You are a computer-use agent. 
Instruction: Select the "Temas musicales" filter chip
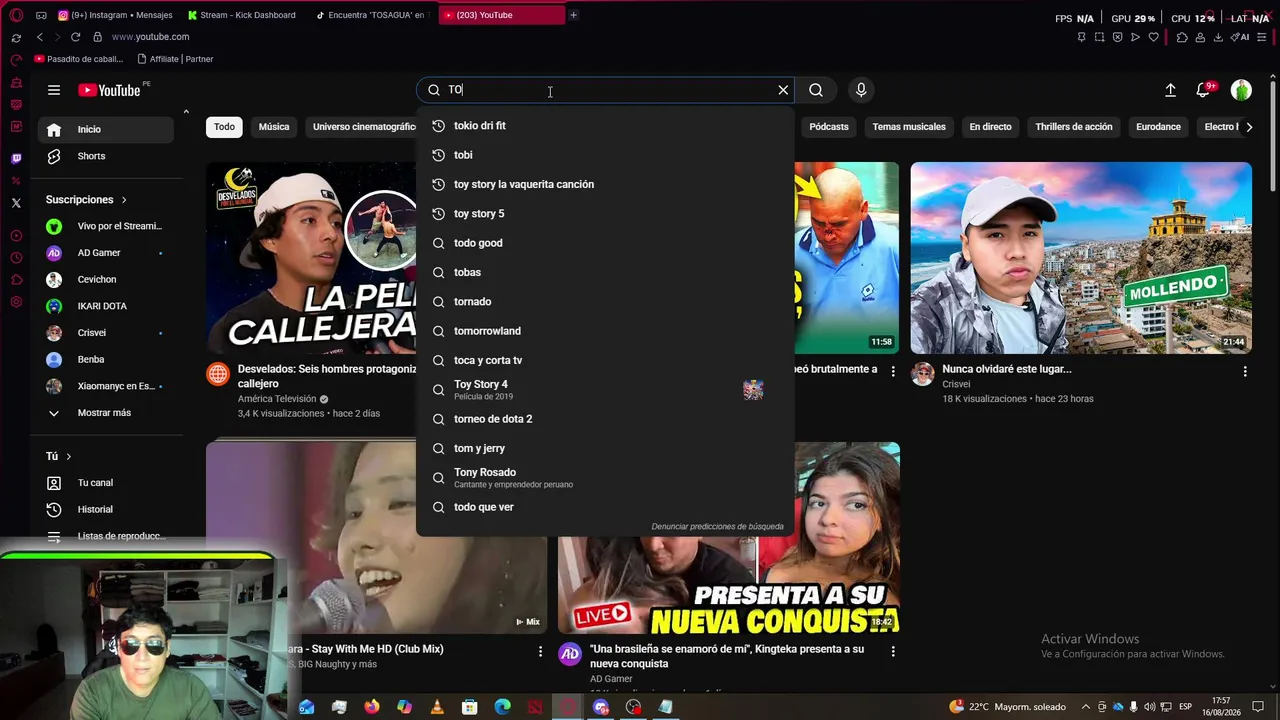909,127
